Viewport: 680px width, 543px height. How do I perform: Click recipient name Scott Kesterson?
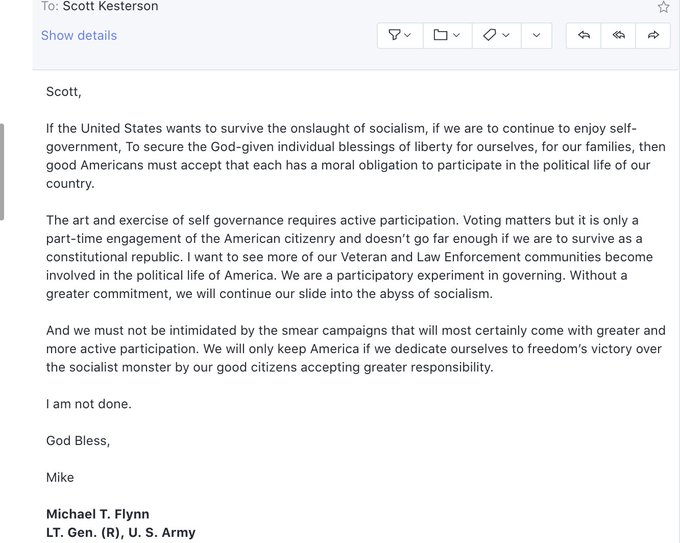[x=110, y=7]
